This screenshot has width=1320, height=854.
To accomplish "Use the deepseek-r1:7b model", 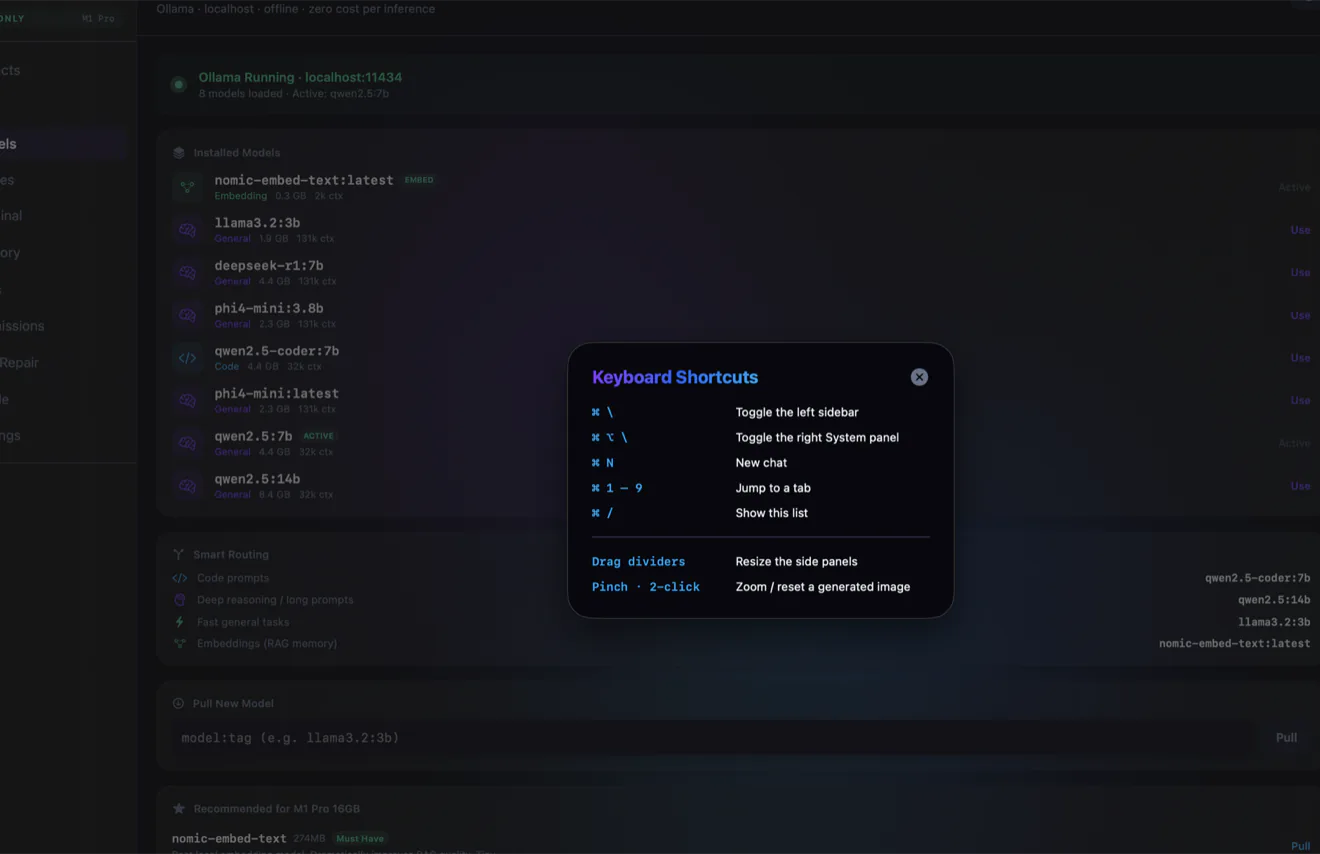I will tap(1300, 272).
